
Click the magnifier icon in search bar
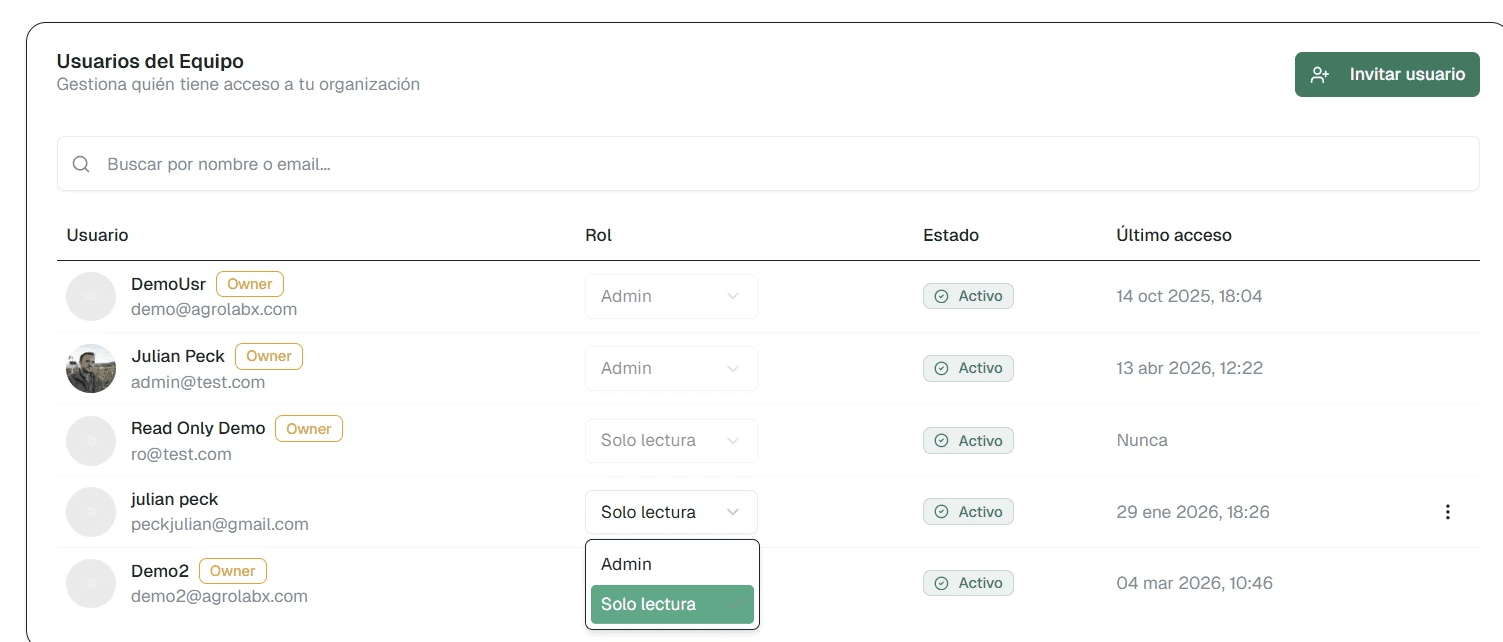(x=82, y=164)
